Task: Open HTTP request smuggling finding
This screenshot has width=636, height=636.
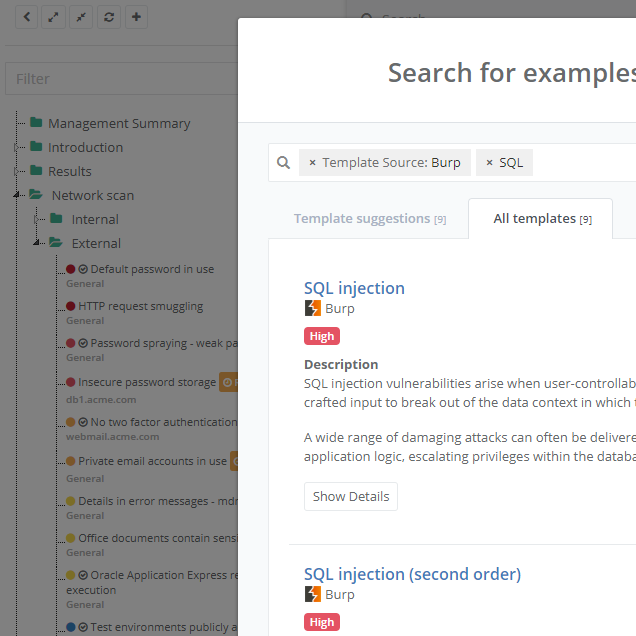Action: click(141, 306)
